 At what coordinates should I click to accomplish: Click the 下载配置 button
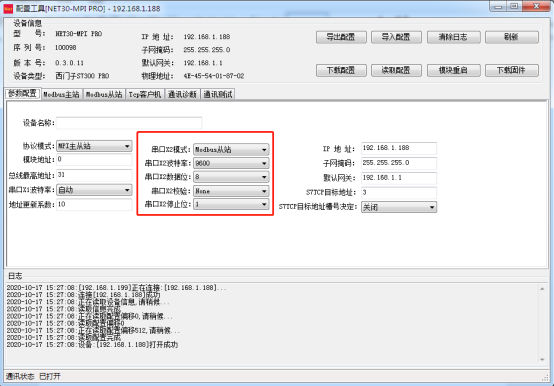click(x=341, y=70)
